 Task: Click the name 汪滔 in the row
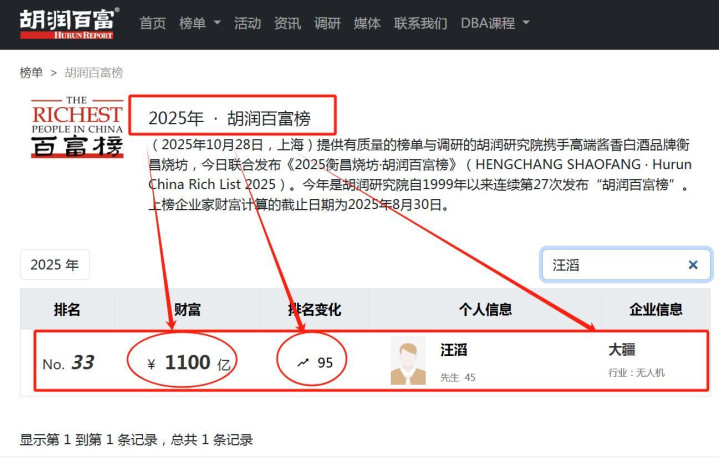(454, 350)
